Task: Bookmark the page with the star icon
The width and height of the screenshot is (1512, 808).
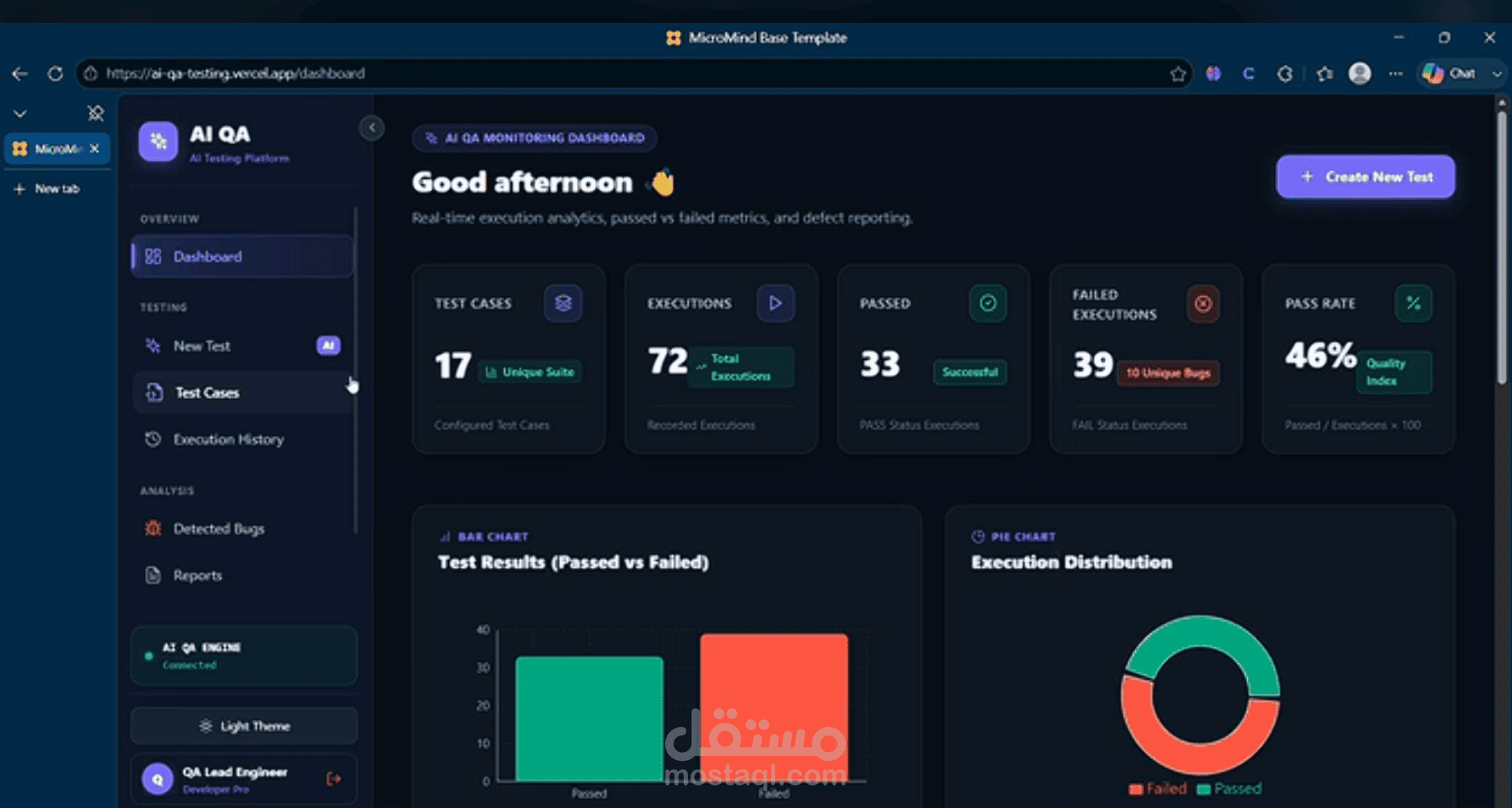Action: pyautogui.click(x=1178, y=74)
